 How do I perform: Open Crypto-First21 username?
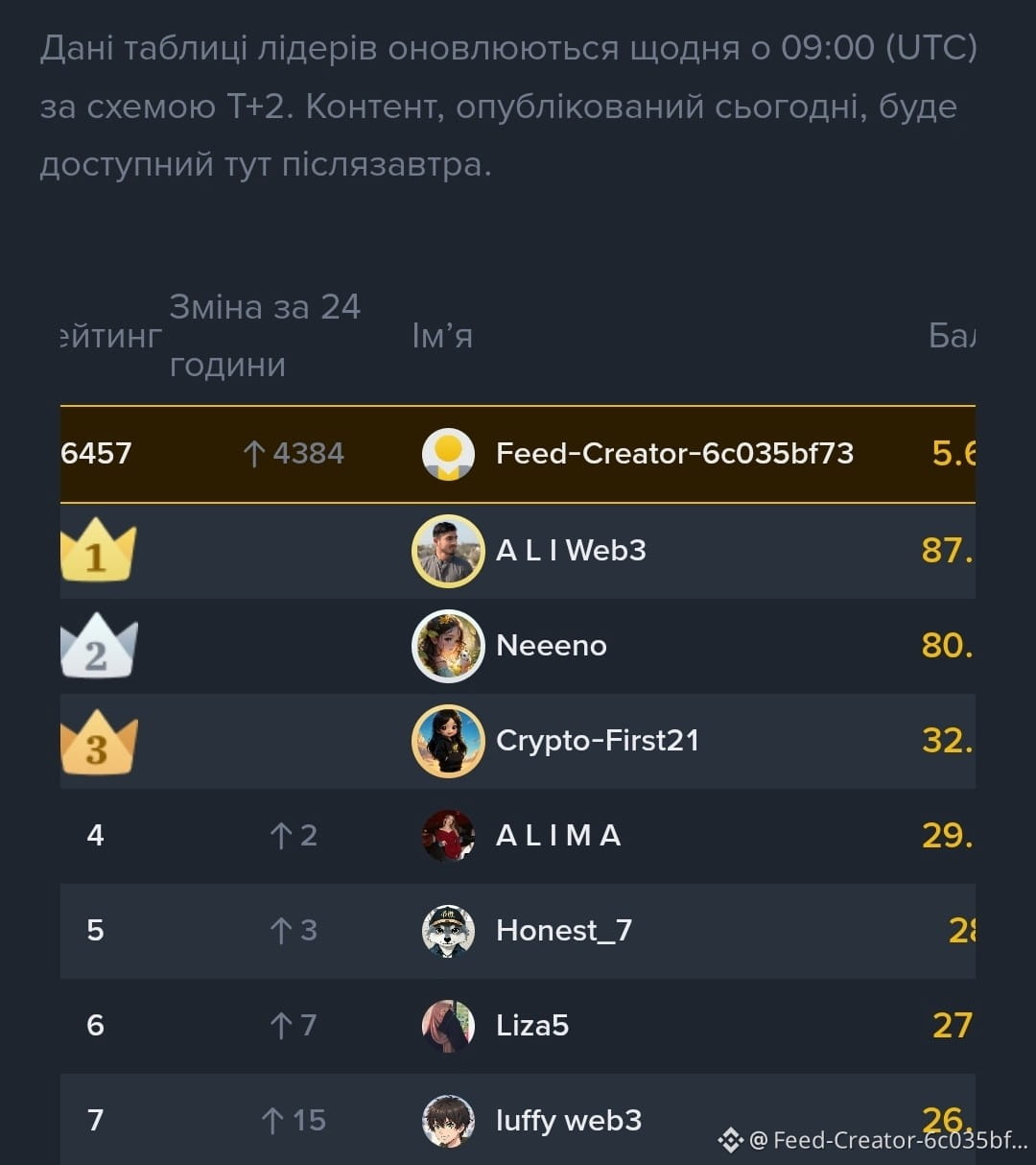(598, 741)
